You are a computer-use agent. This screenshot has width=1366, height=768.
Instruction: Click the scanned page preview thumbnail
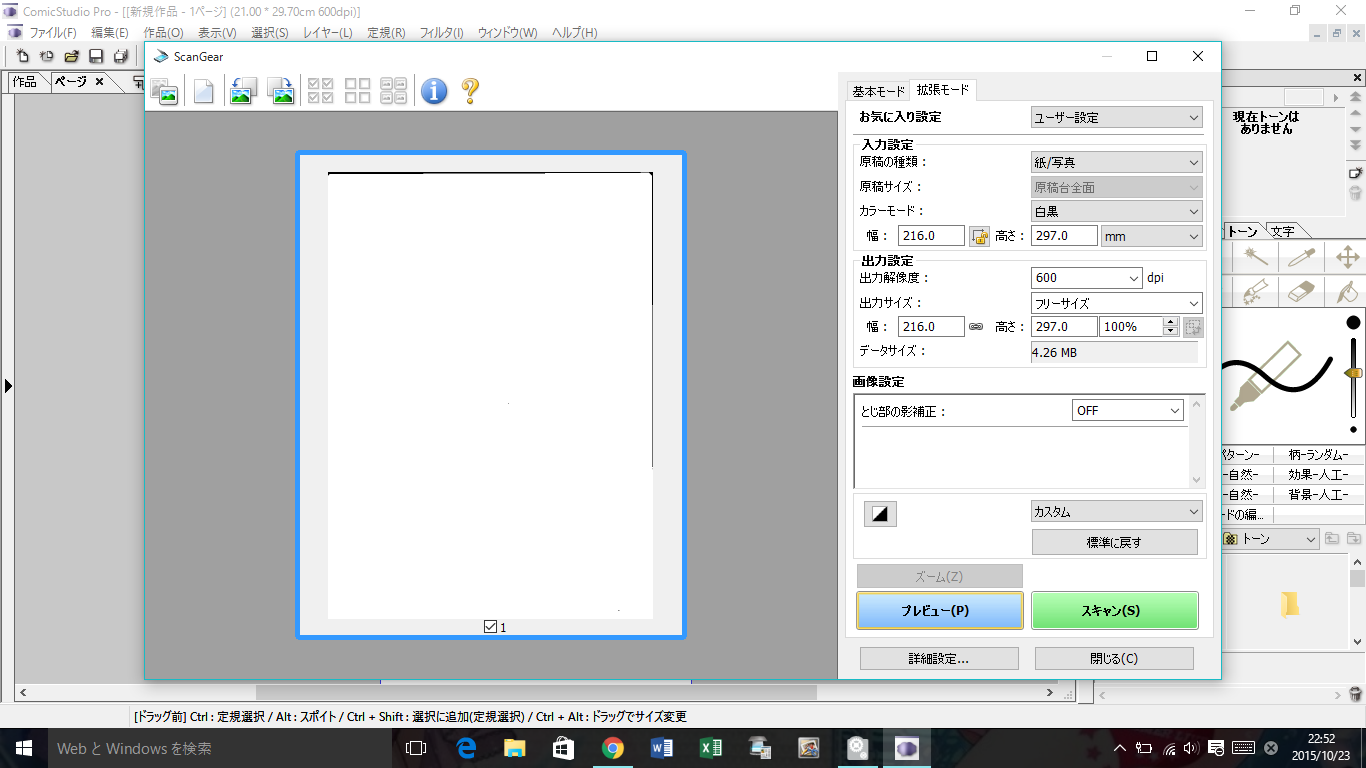click(490, 395)
